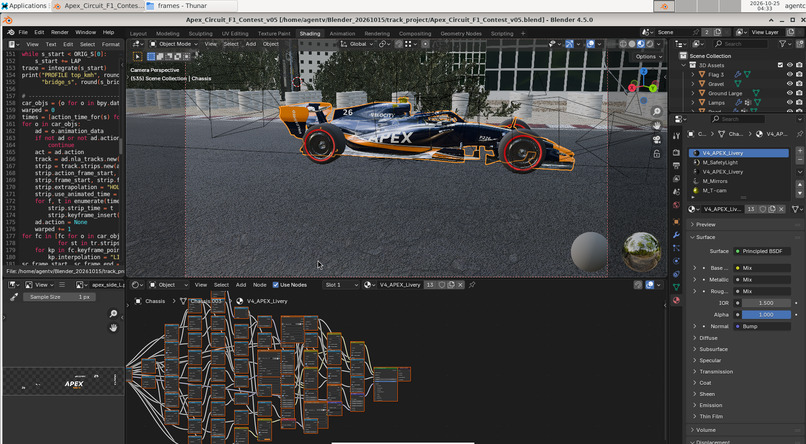The image size is (806, 444).
Task: Open the Output properties tab icon
Action: point(676,165)
